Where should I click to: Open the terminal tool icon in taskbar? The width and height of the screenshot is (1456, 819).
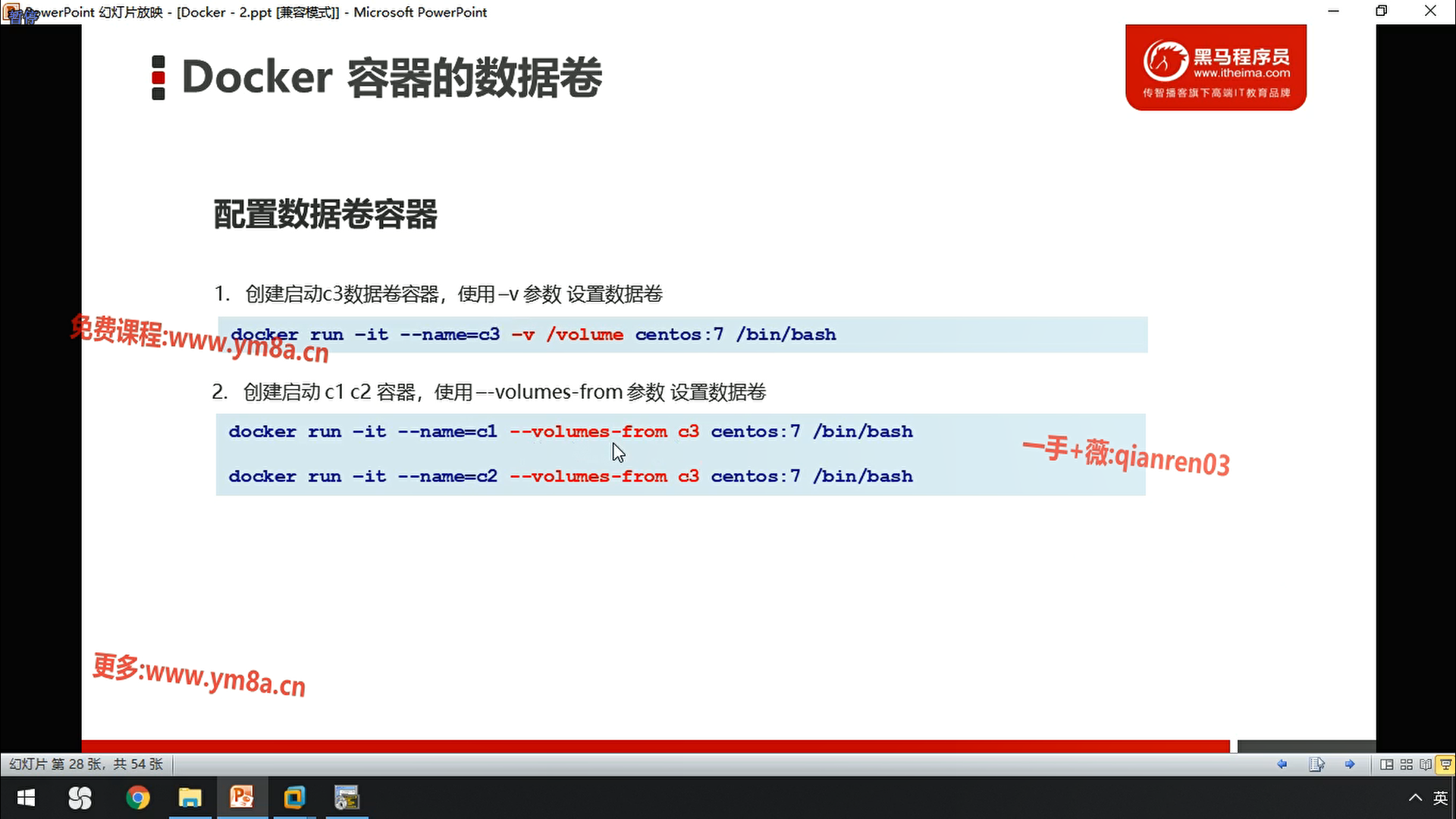tap(347, 798)
